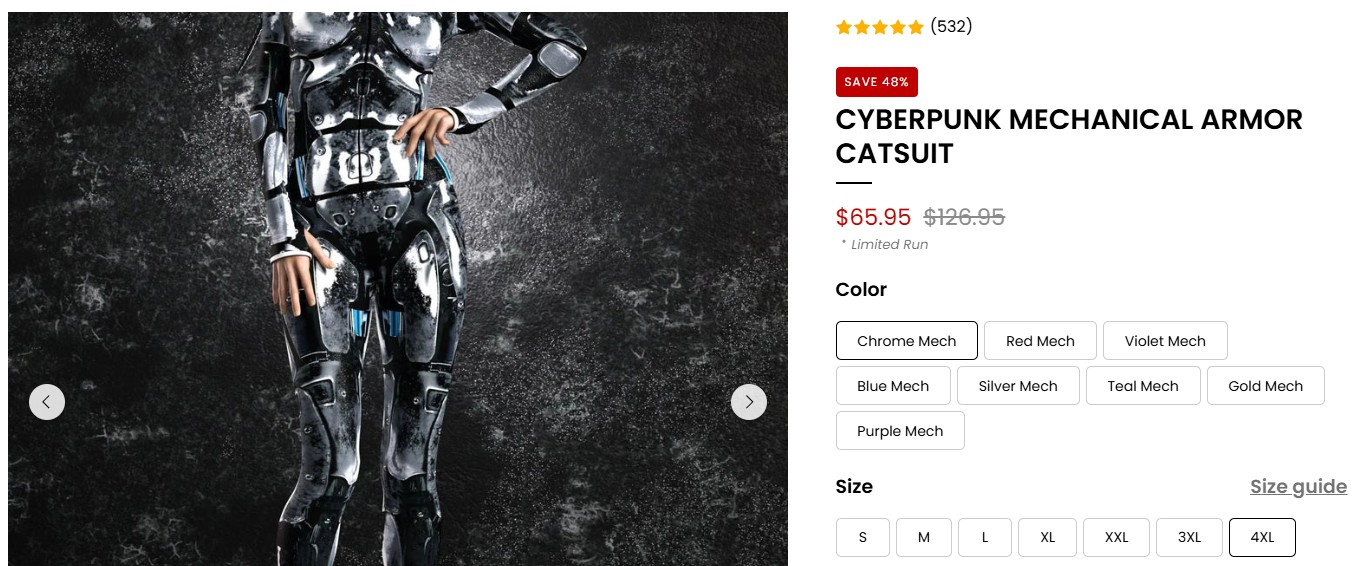The image size is (1359, 566).
Task: Select size XXL
Action: [1117, 537]
